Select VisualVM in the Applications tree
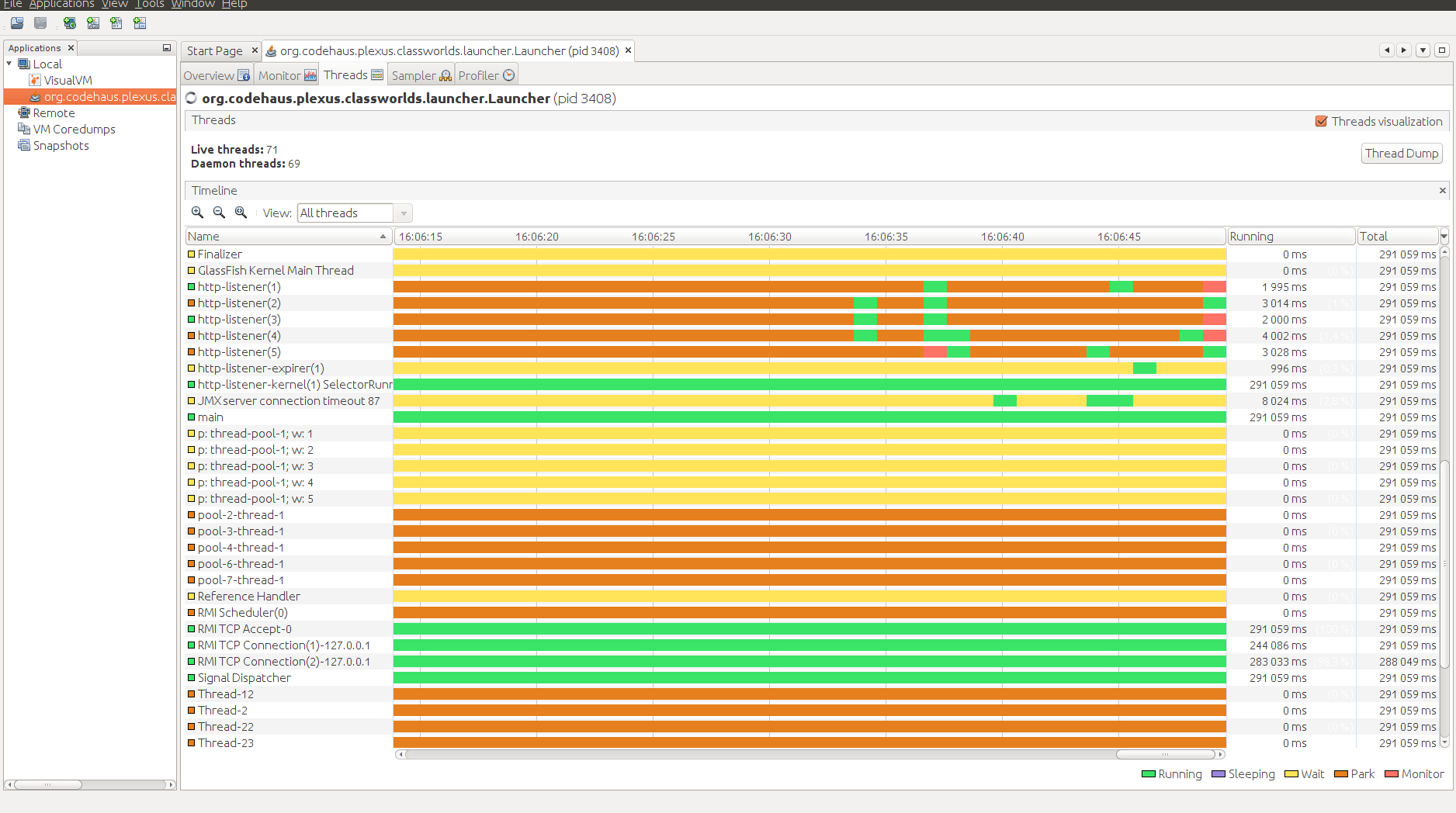The image size is (1456, 813). (x=61, y=80)
